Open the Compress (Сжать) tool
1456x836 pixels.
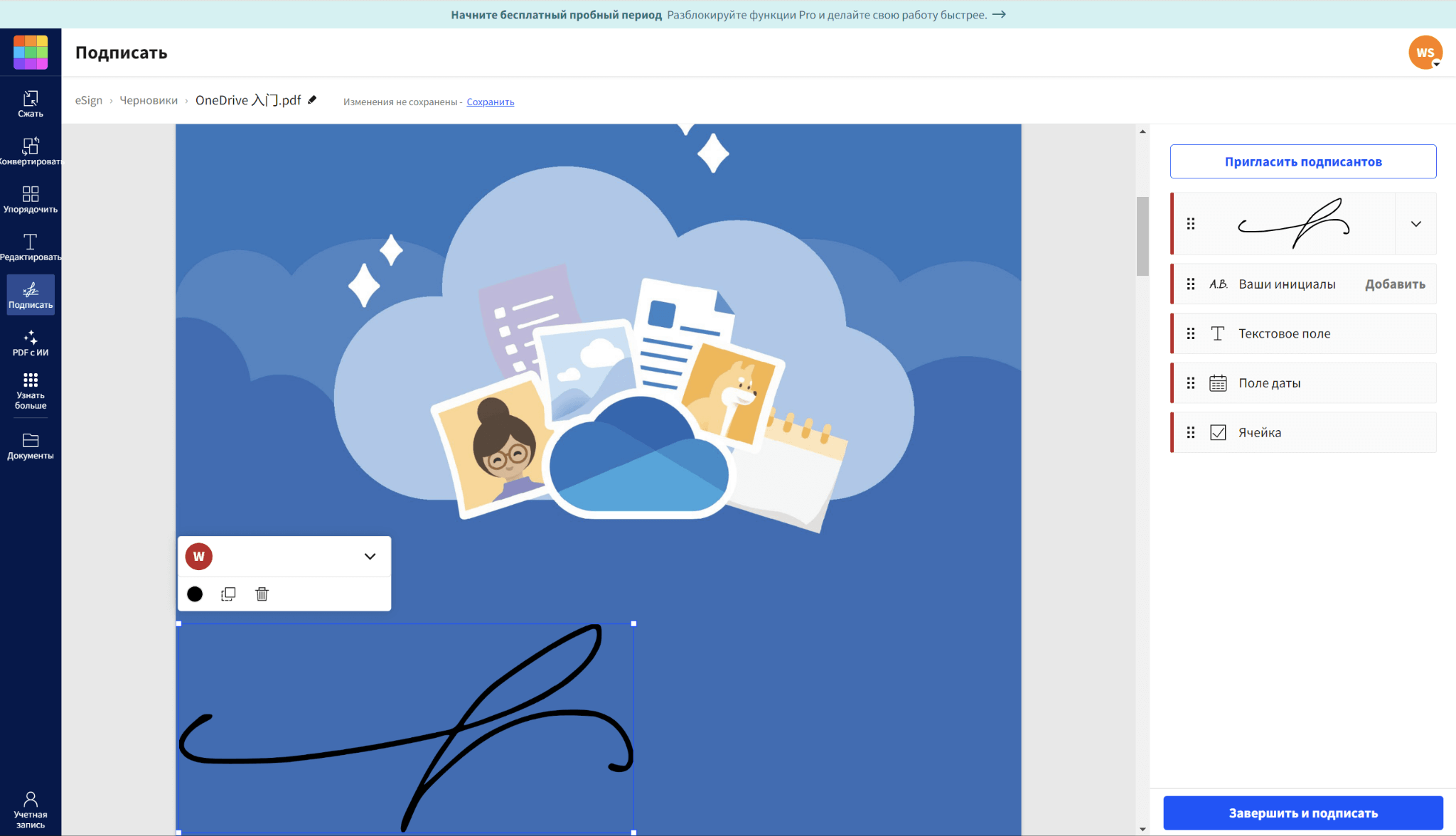tap(31, 104)
